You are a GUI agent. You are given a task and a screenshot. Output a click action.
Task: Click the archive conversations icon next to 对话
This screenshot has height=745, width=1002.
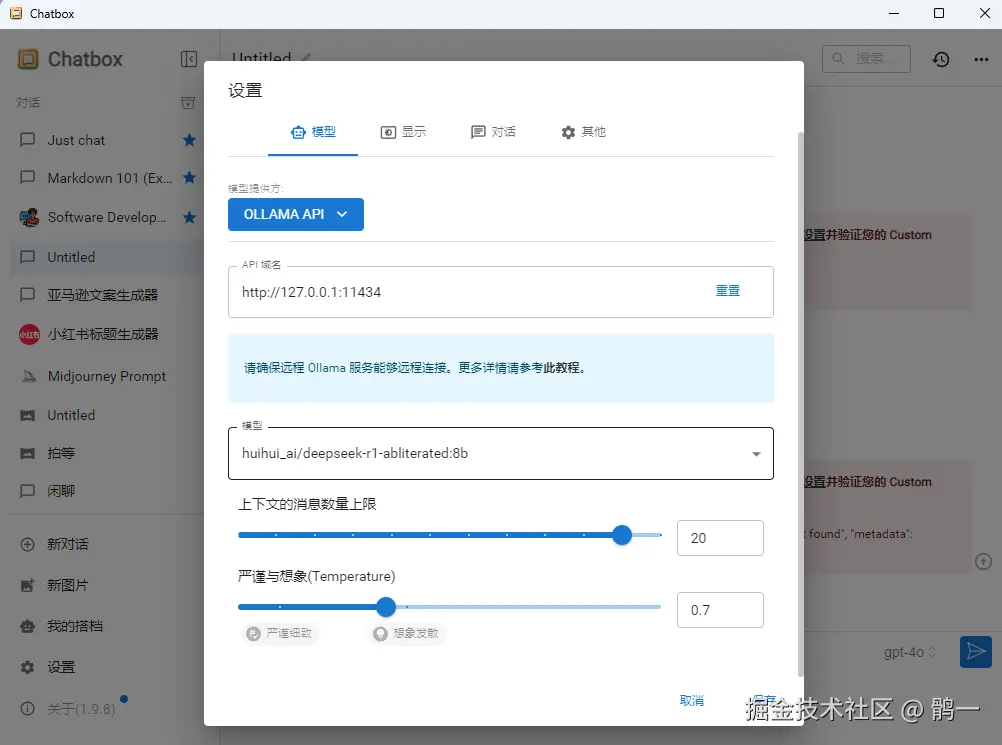188,102
